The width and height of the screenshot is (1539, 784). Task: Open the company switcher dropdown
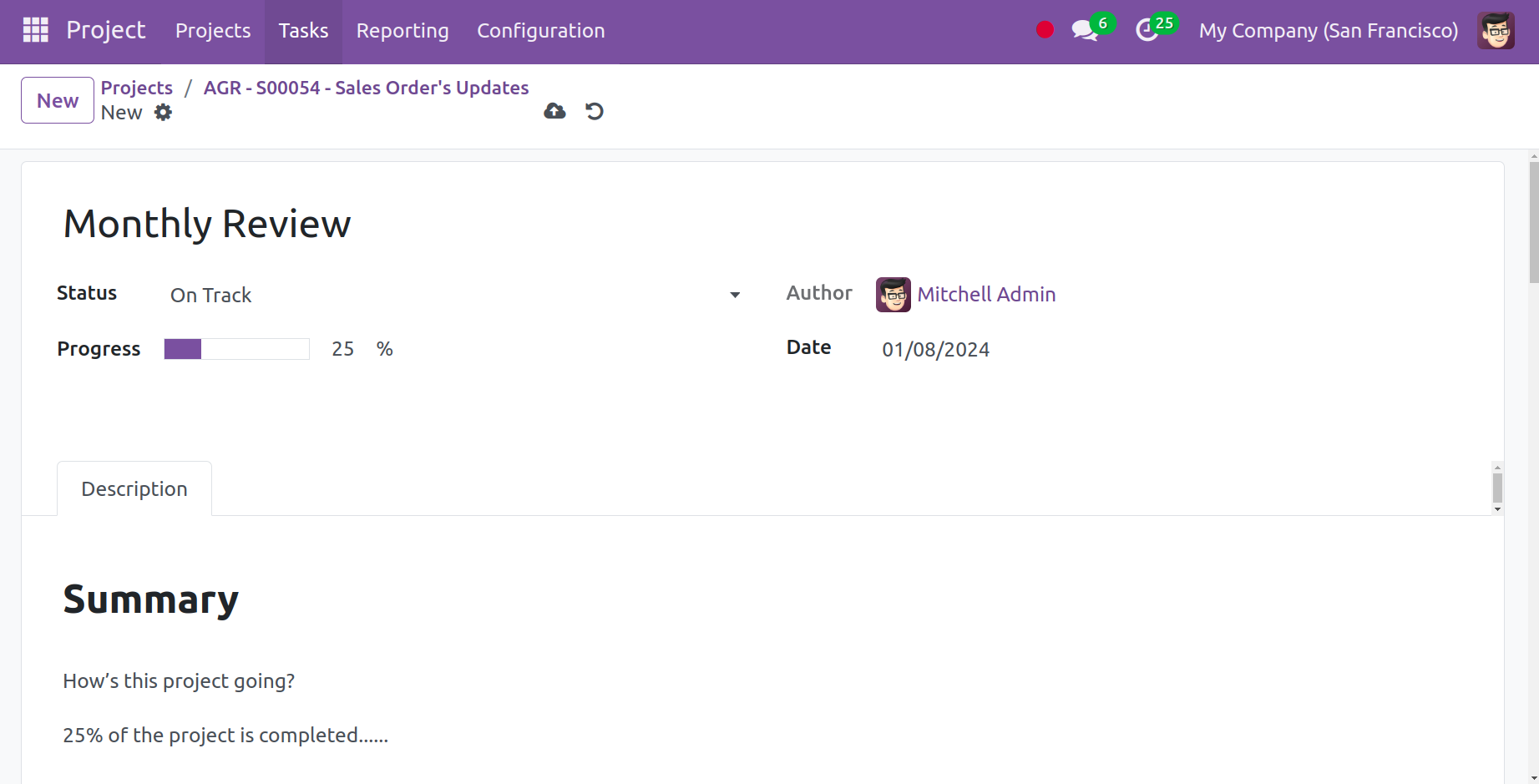[1328, 31]
